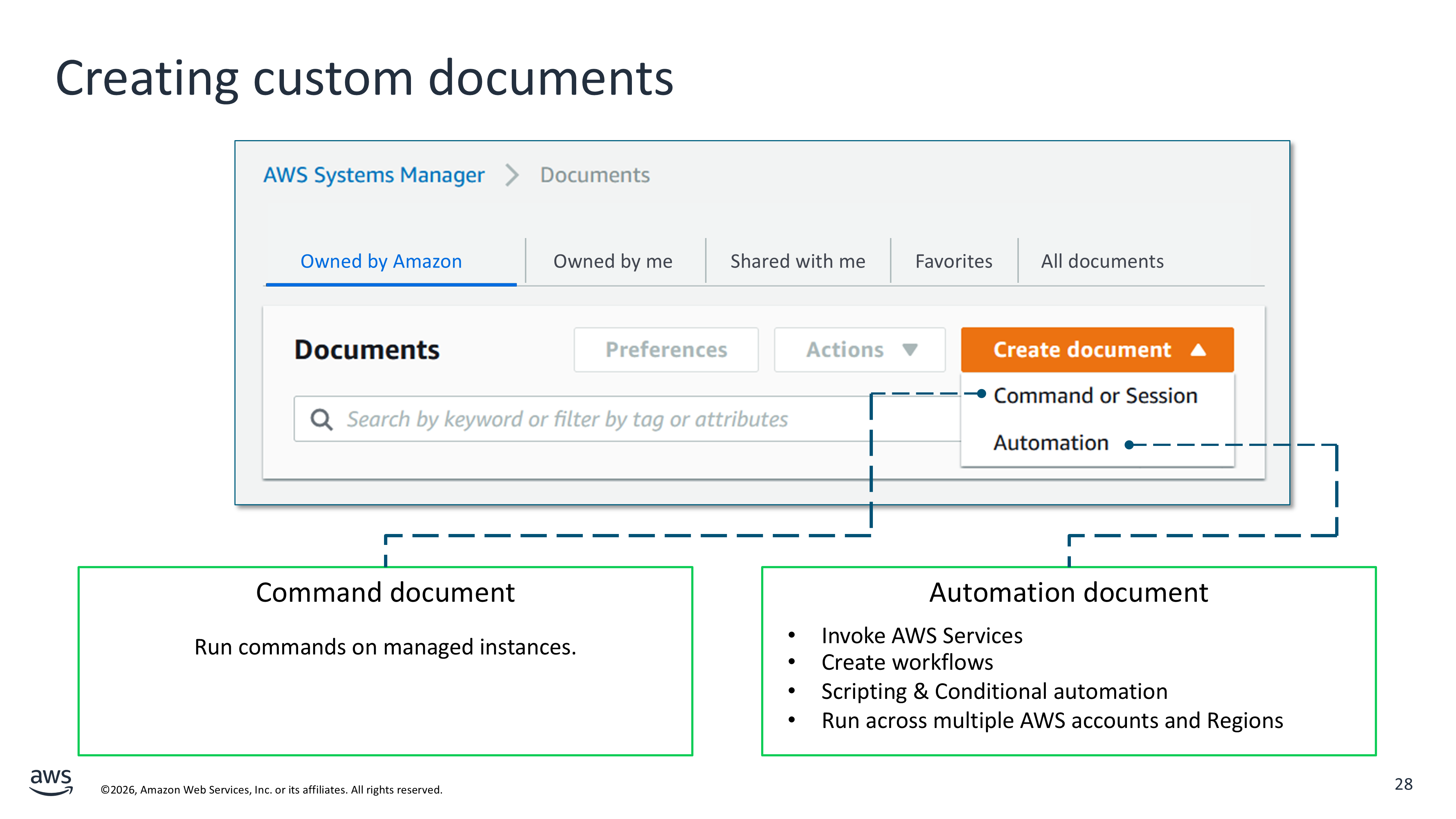Choose Command or Session menu option
Viewport: 1456px width, 819px height.
coord(1095,396)
